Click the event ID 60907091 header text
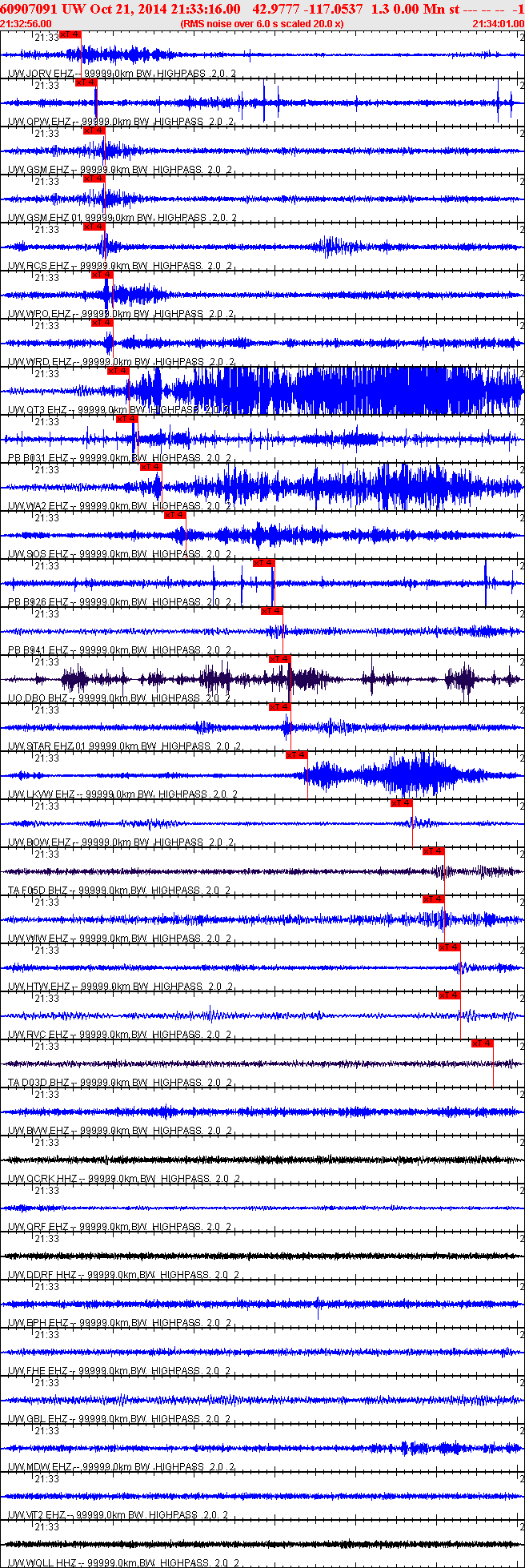 pos(29,9)
